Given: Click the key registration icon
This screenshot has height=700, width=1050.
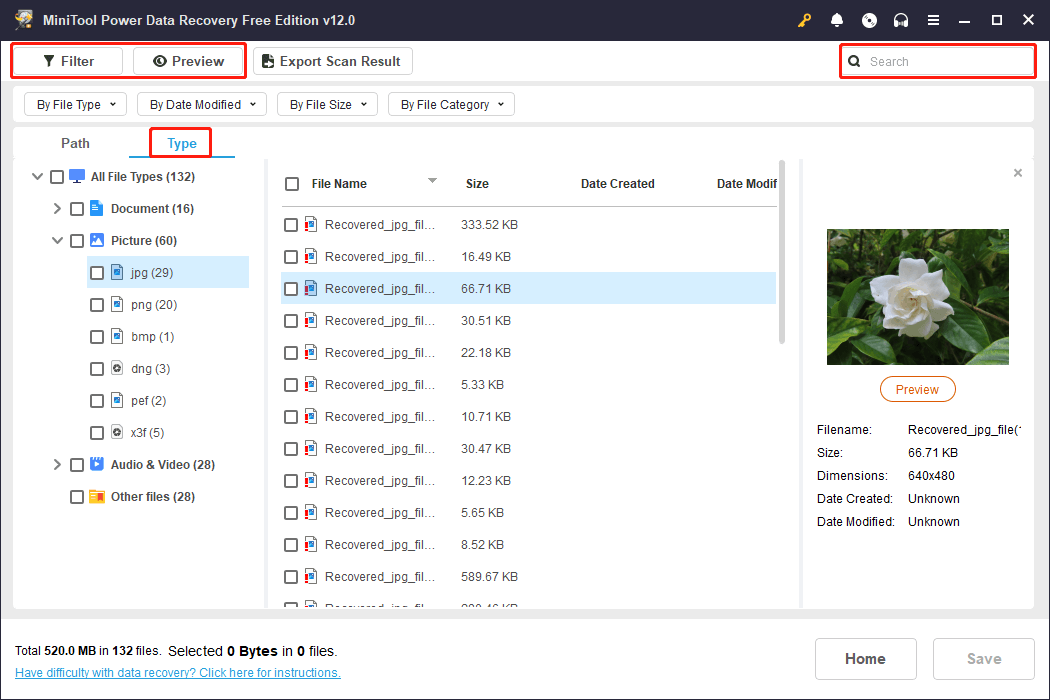Looking at the screenshot, I should 804,20.
